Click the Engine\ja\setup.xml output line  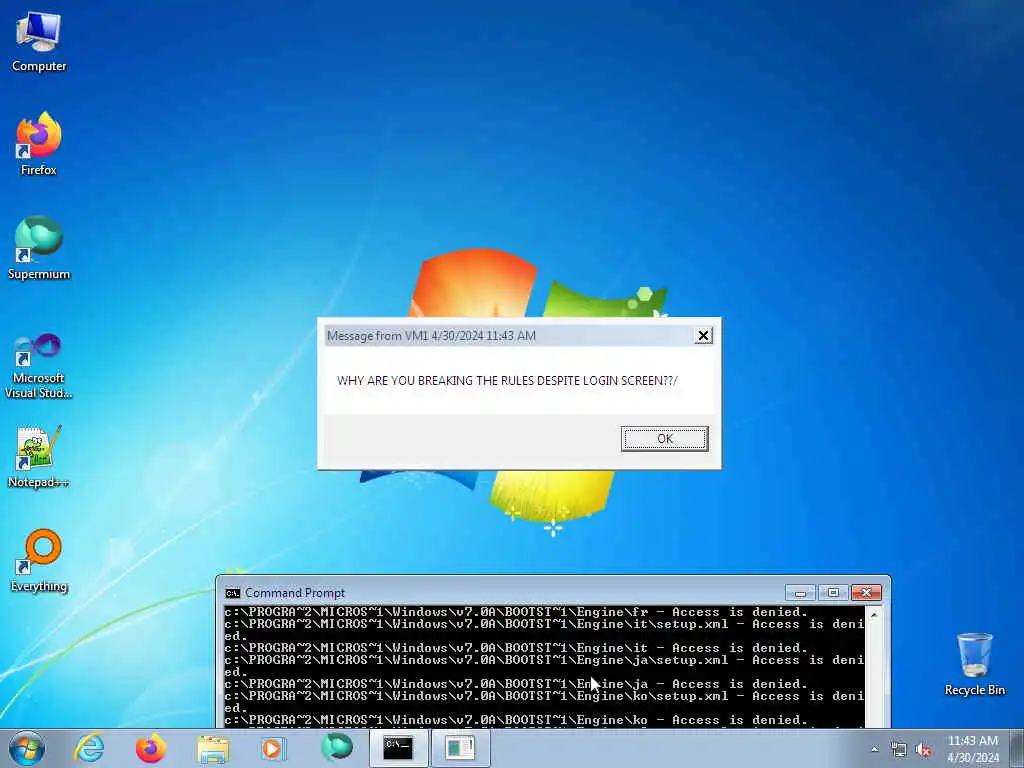click(x=543, y=665)
